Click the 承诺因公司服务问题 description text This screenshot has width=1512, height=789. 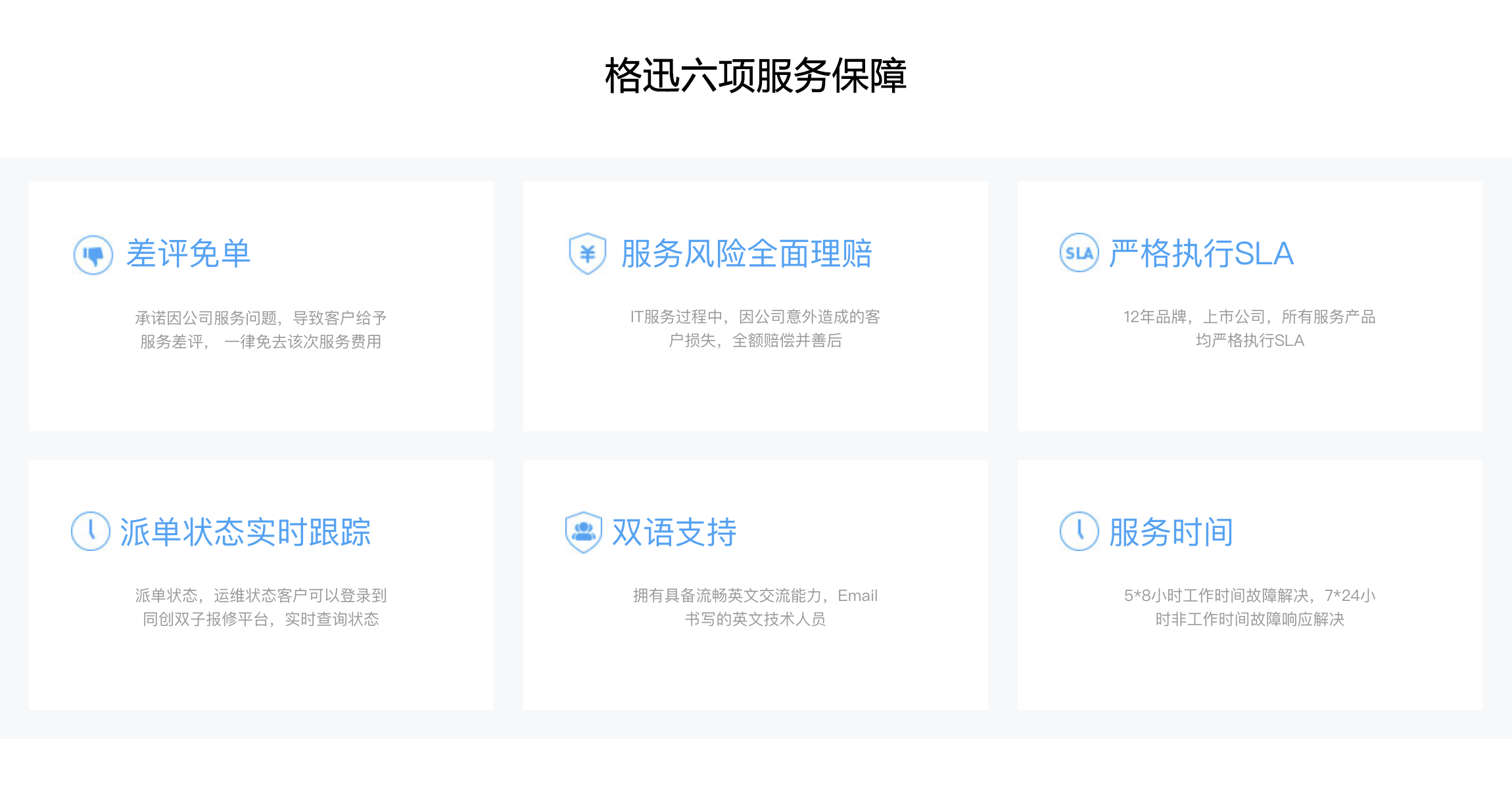(x=260, y=318)
